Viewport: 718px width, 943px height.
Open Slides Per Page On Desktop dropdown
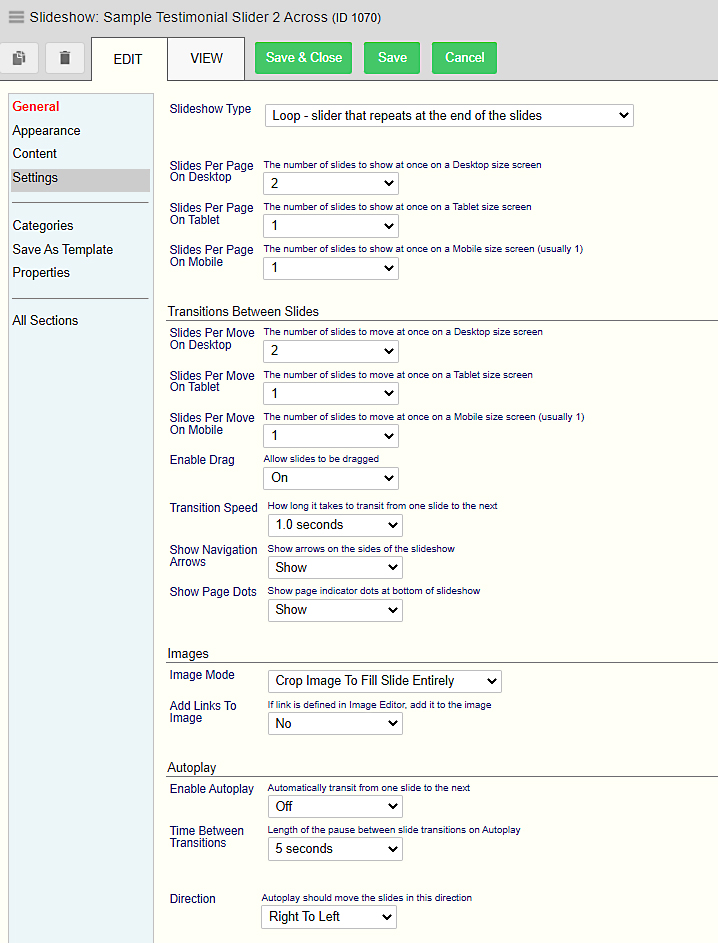point(331,183)
